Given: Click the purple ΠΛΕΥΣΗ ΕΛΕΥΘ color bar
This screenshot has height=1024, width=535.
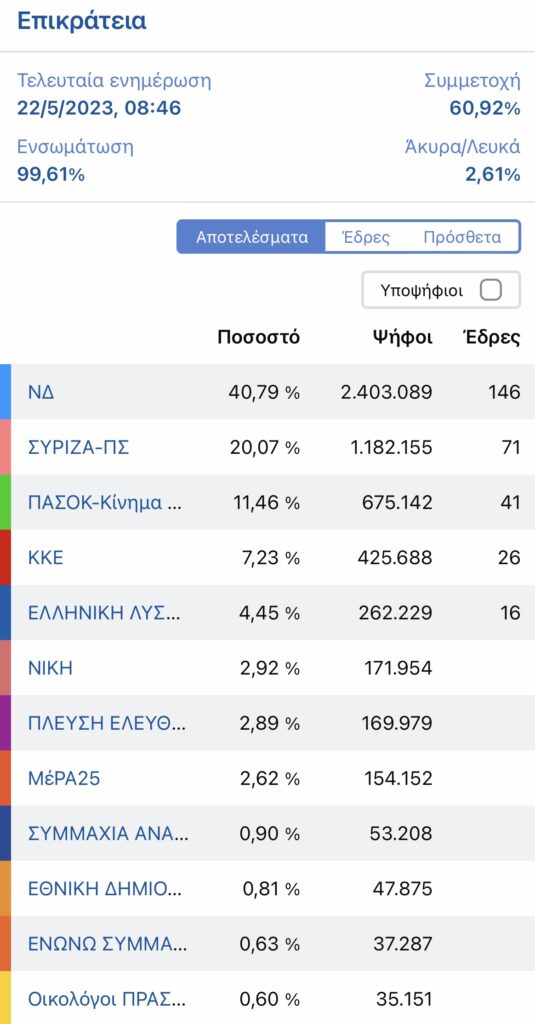Looking at the screenshot, I should coord(5,723).
